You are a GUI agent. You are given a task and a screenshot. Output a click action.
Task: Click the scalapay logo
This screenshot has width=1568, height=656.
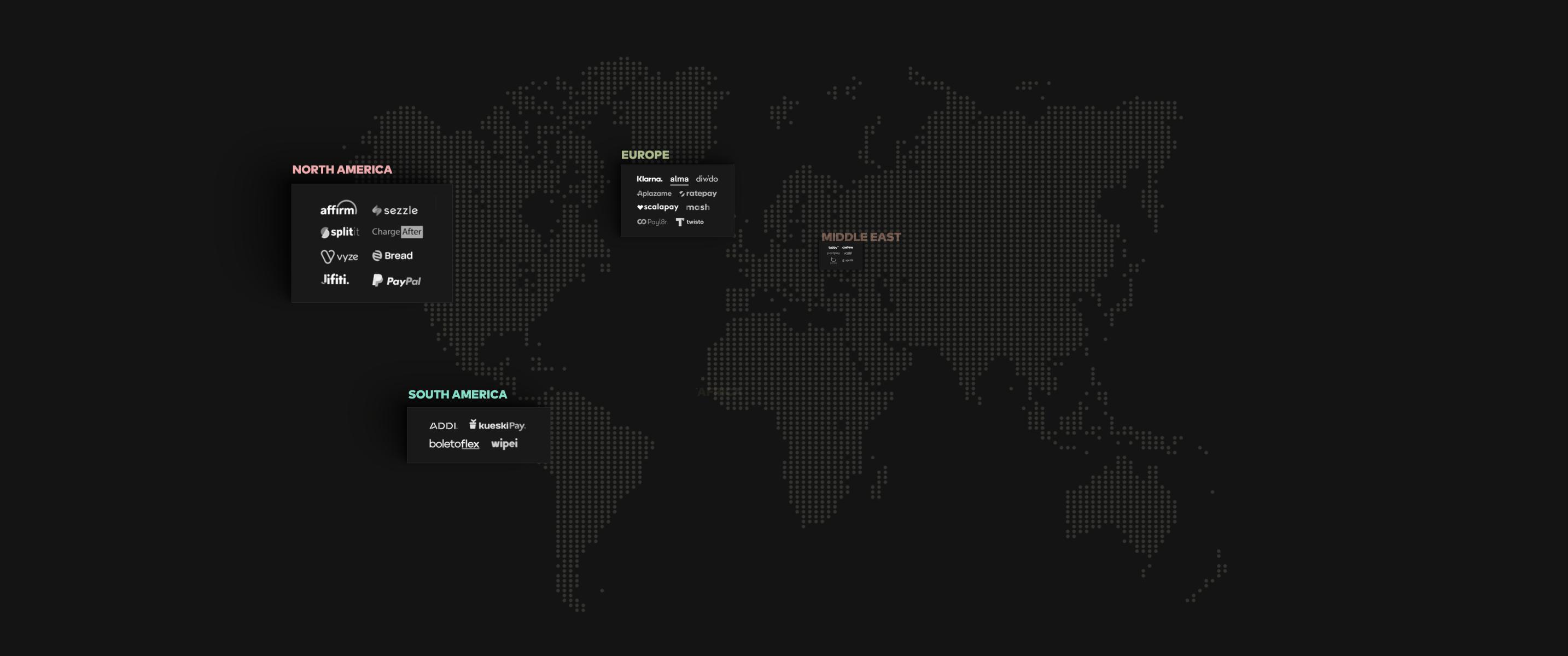tap(657, 207)
